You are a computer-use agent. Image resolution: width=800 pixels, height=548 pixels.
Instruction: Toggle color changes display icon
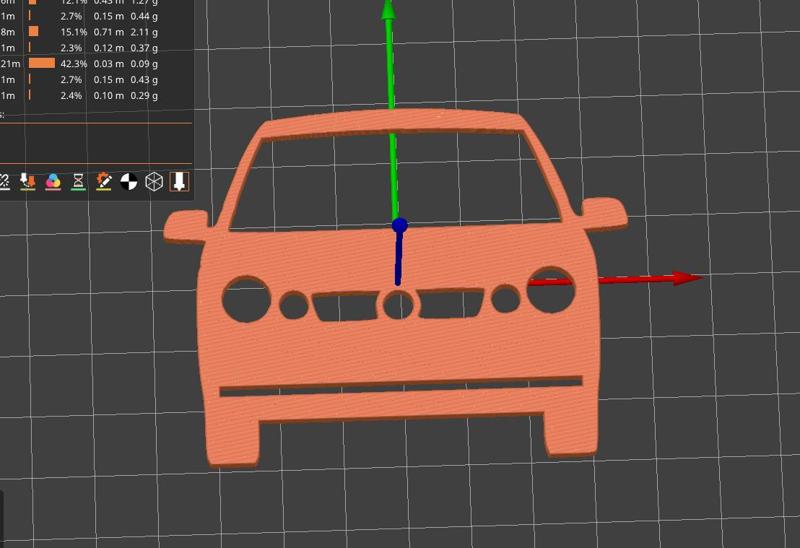click(x=53, y=181)
